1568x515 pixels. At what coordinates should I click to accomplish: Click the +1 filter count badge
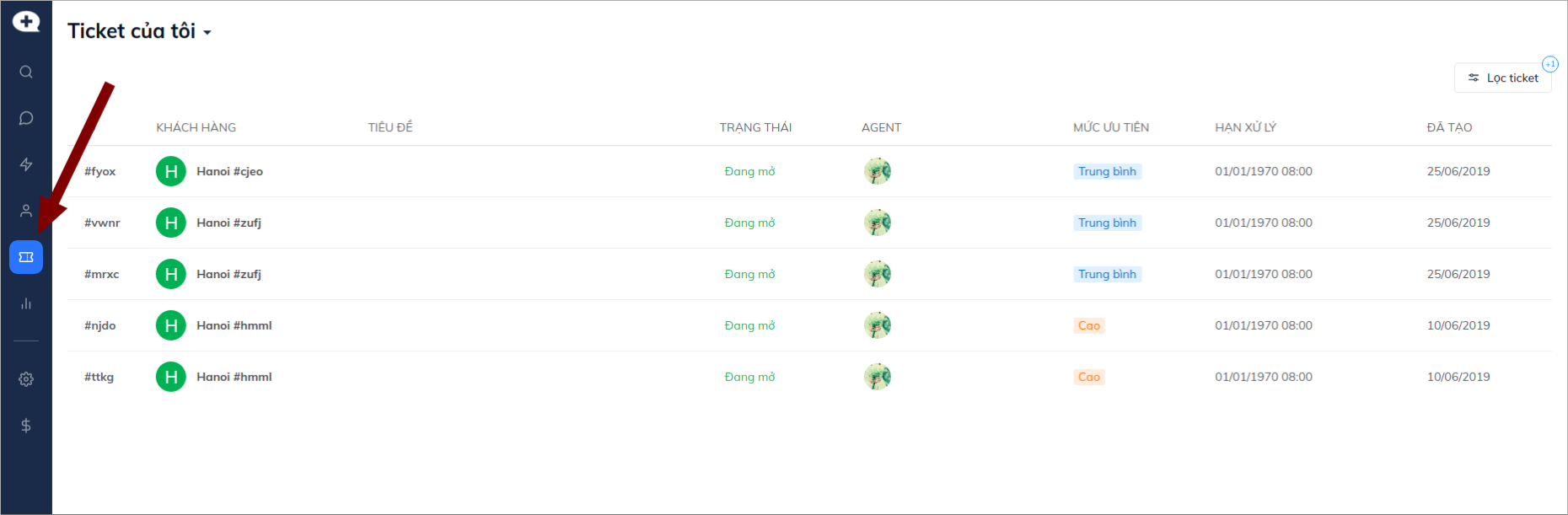tap(1549, 64)
